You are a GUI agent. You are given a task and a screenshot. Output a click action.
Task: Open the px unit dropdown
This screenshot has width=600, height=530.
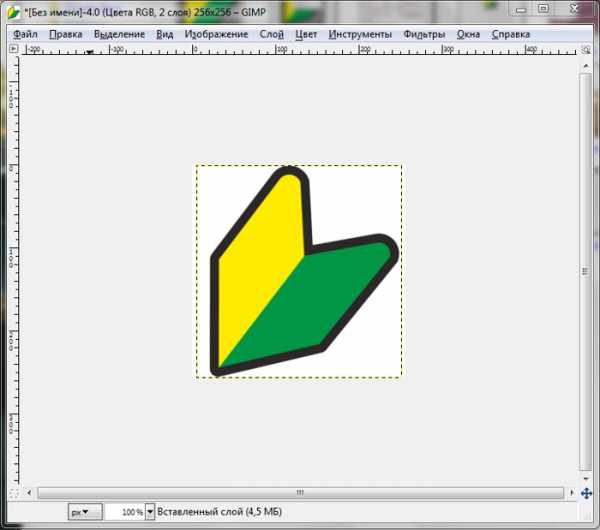coord(85,512)
